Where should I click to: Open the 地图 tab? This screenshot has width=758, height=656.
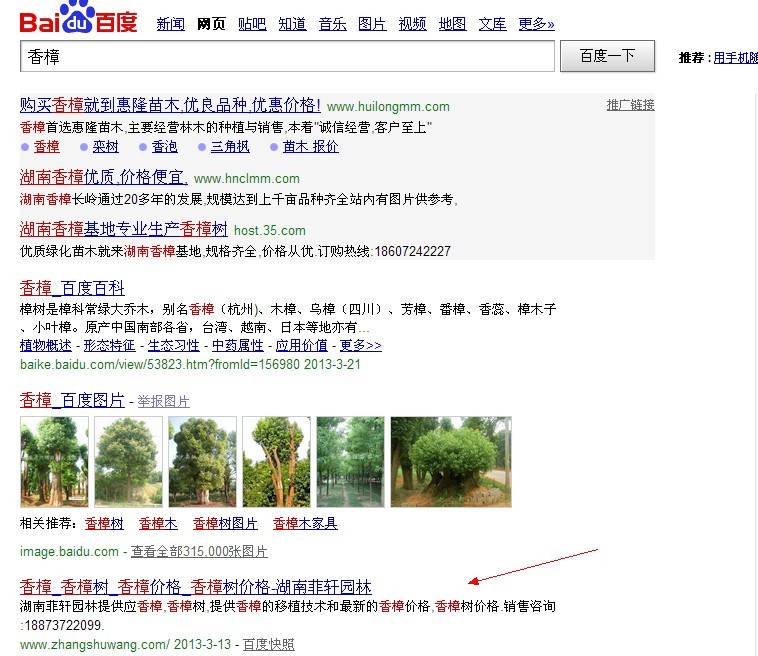point(452,24)
